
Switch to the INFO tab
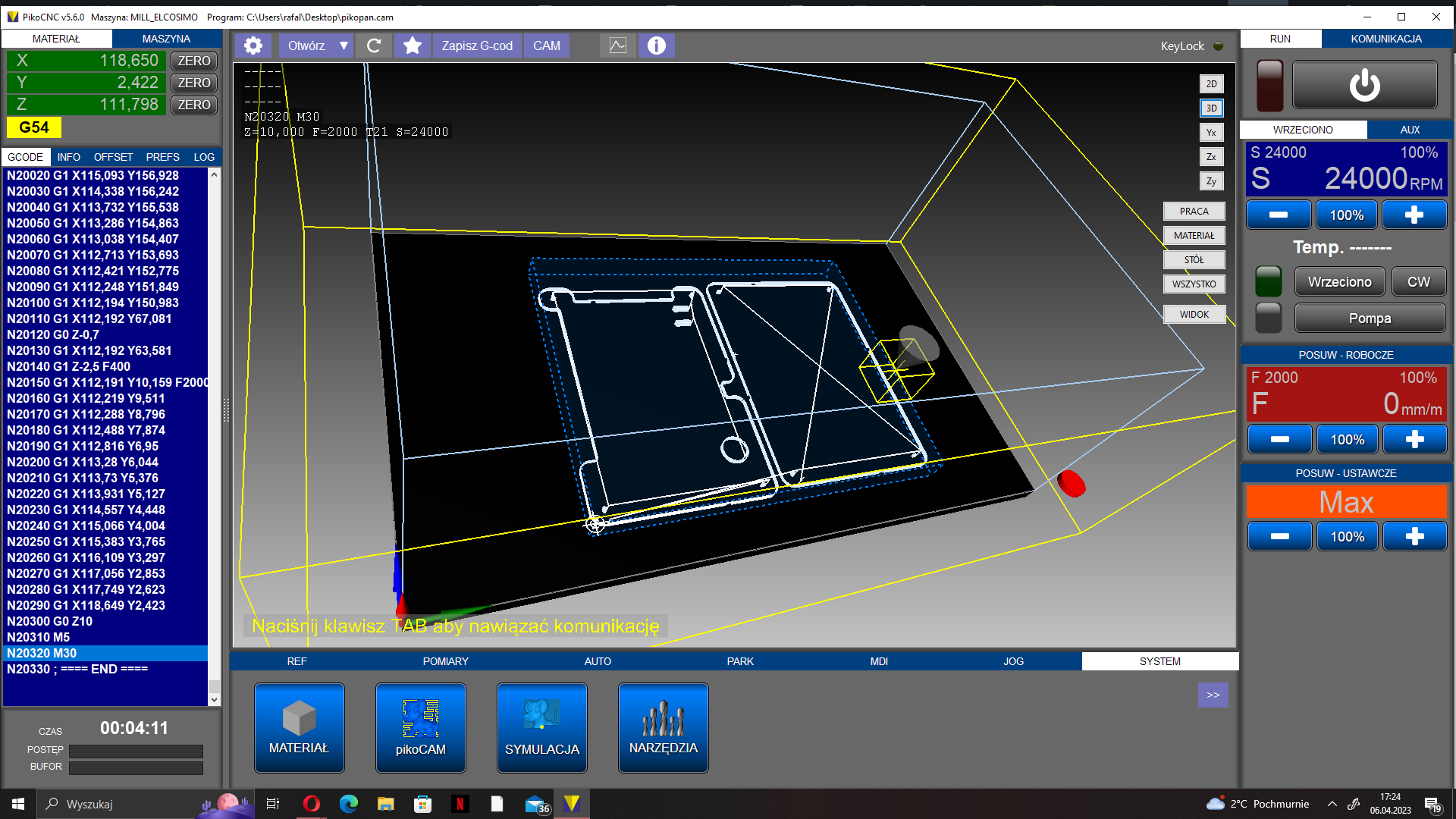(x=68, y=157)
